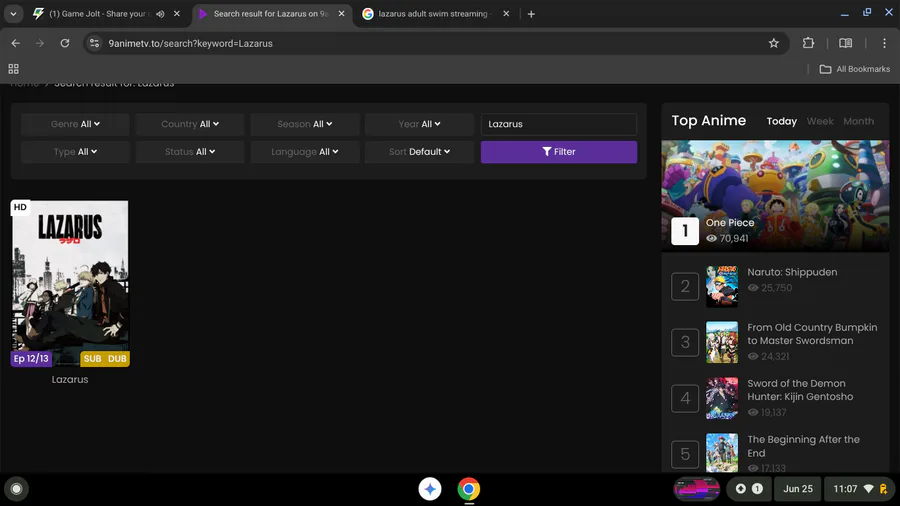
Task: Expand the Country filter dropdown
Action: 190,124
